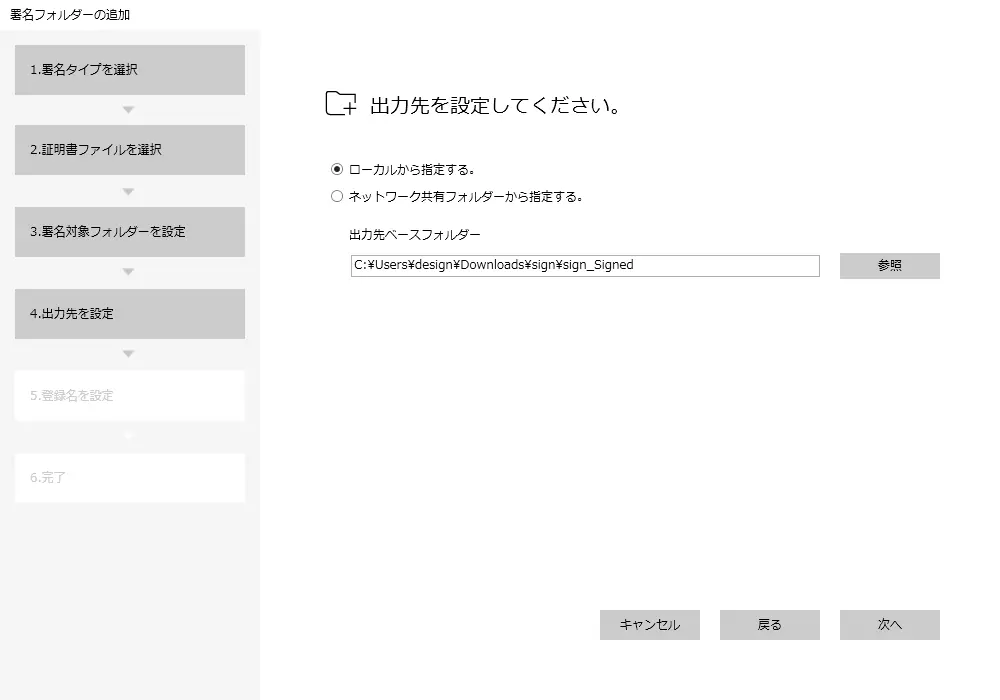Select the current step 4.出力先を設定
Screen dimensions: 1000x700
(x=130, y=314)
